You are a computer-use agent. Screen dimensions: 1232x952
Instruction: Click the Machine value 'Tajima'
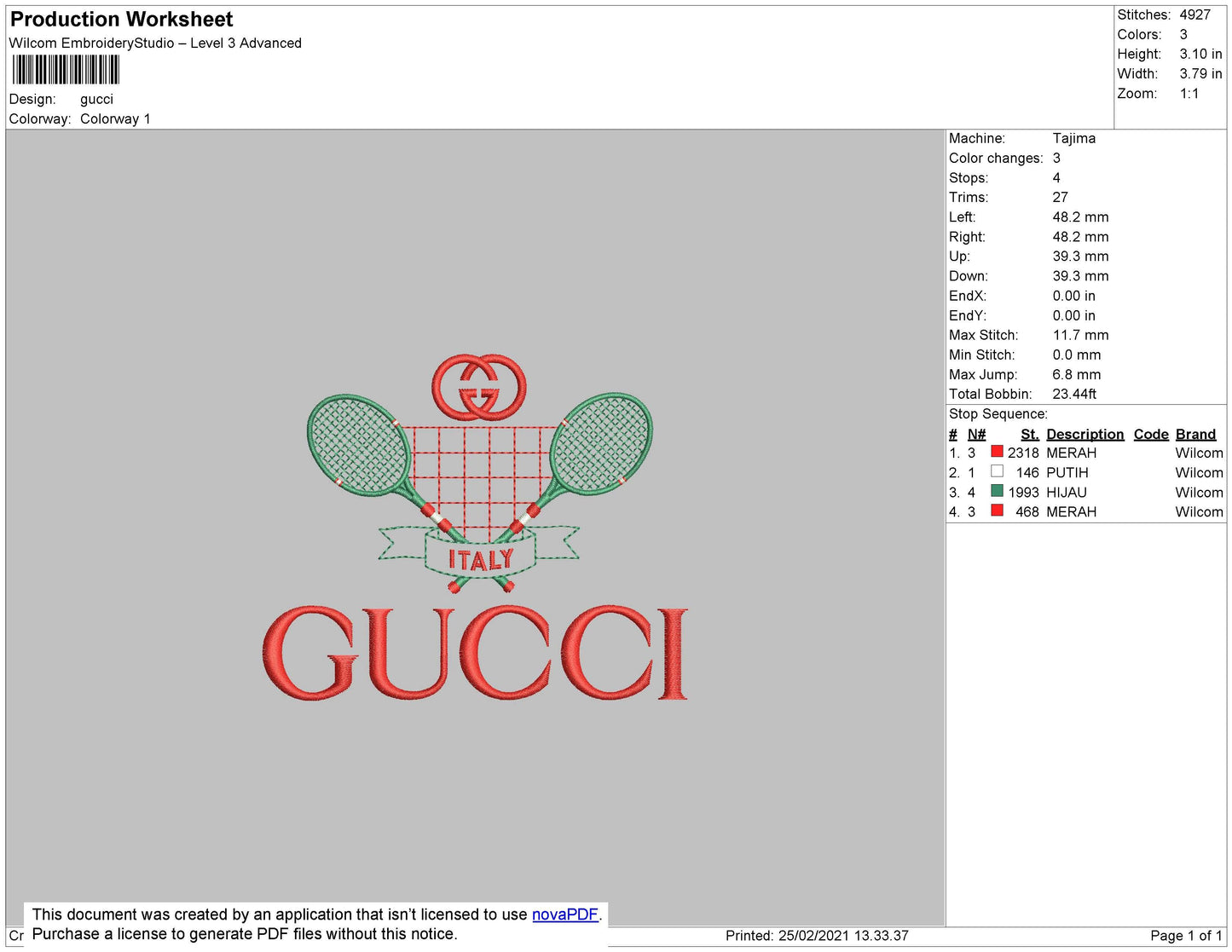coord(1074,138)
